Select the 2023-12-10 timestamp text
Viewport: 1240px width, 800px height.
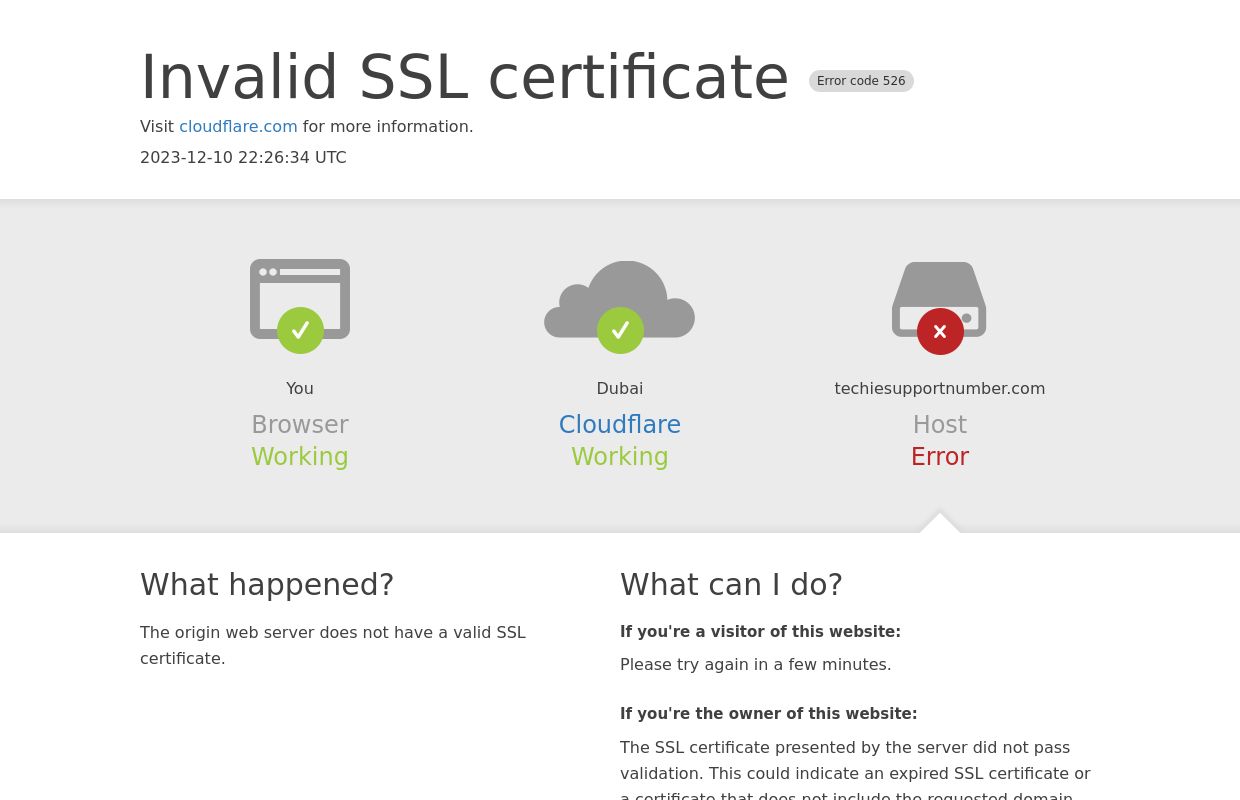point(243,157)
